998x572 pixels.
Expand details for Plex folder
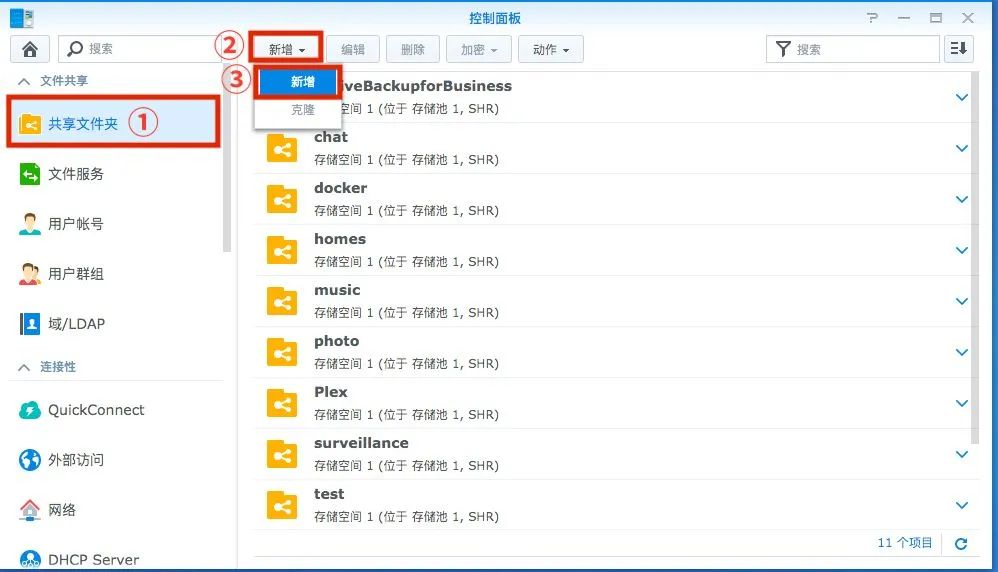[x=962, y=403]
